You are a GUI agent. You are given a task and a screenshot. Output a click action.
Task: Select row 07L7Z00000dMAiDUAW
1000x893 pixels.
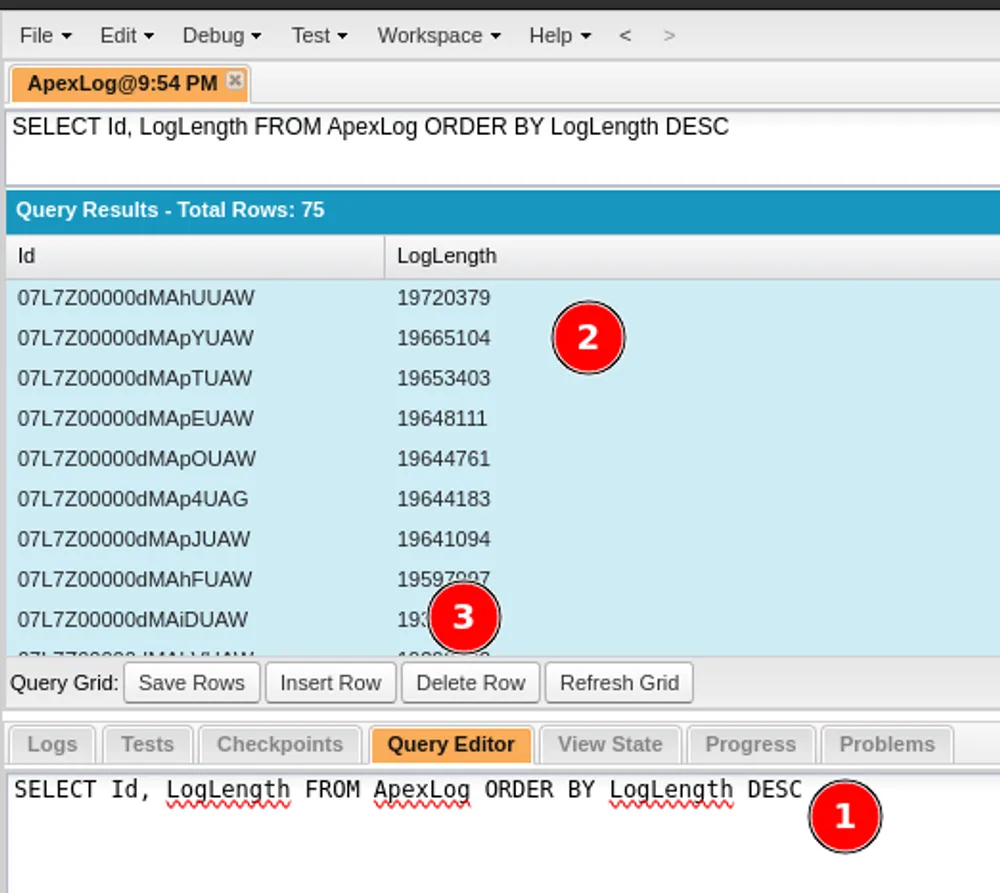(503, 620)
